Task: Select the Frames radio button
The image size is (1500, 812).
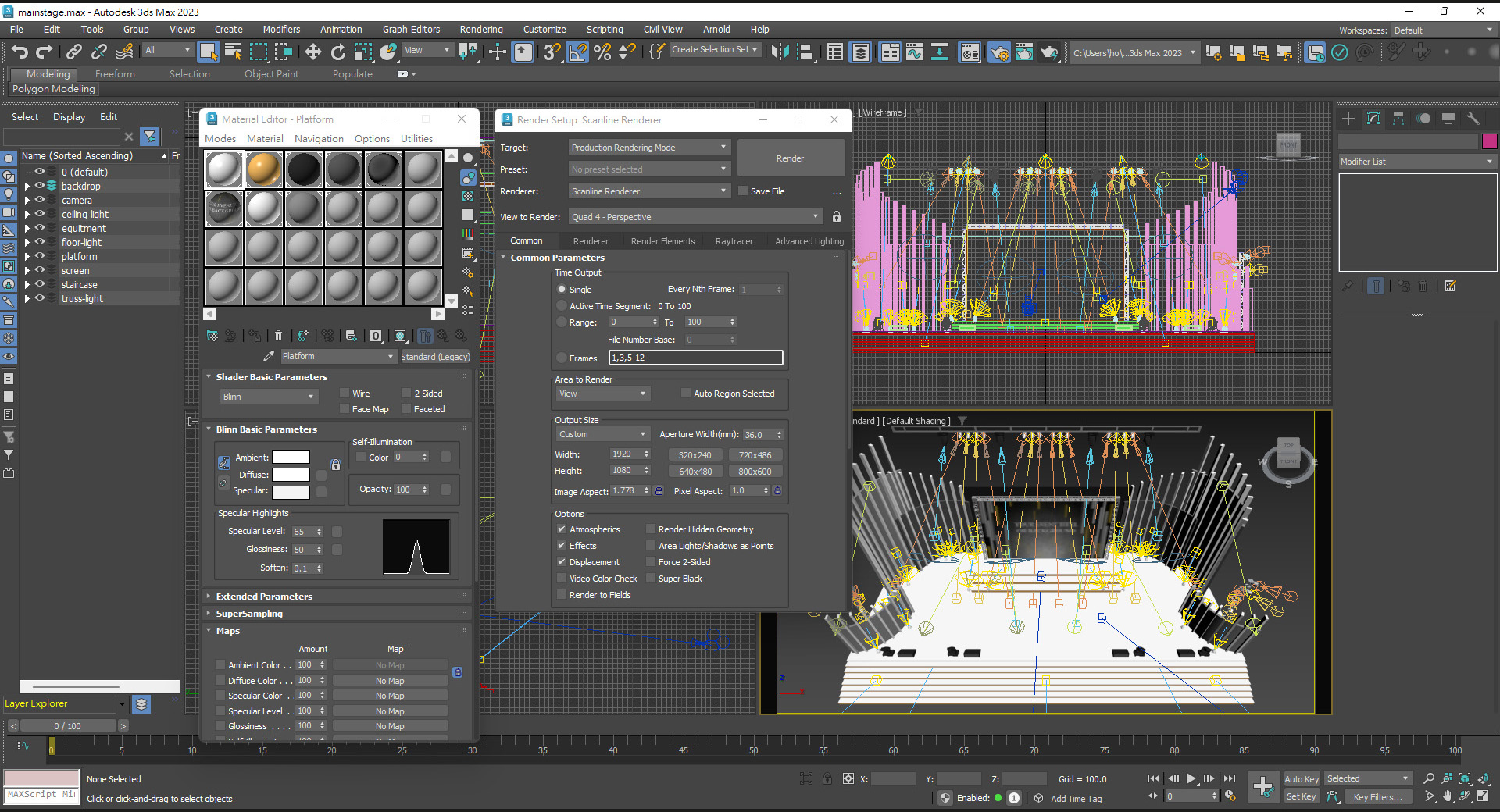Action: coord(562,358)
